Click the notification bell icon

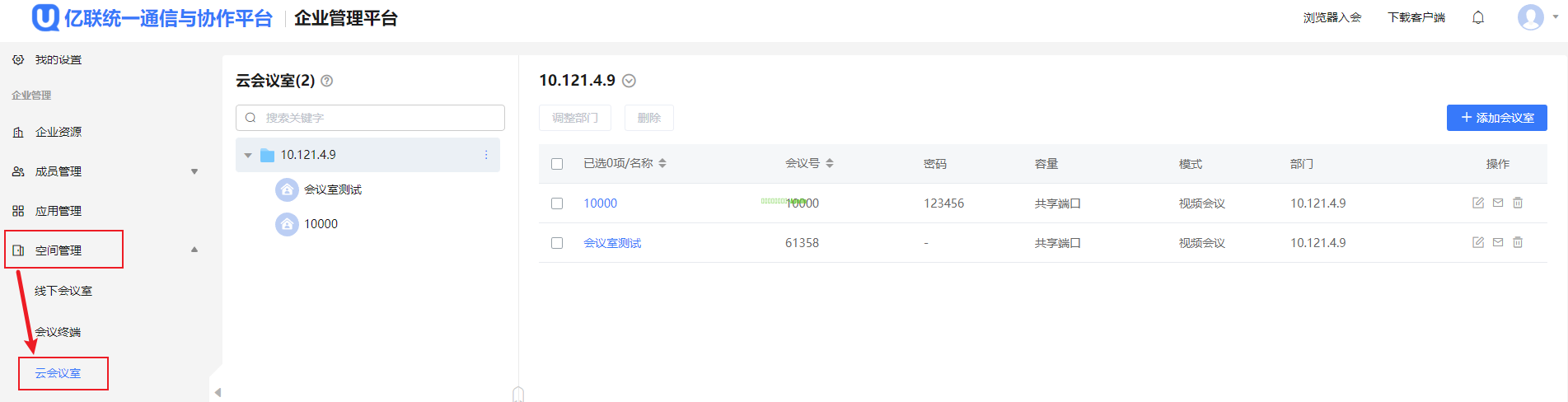1478,17
